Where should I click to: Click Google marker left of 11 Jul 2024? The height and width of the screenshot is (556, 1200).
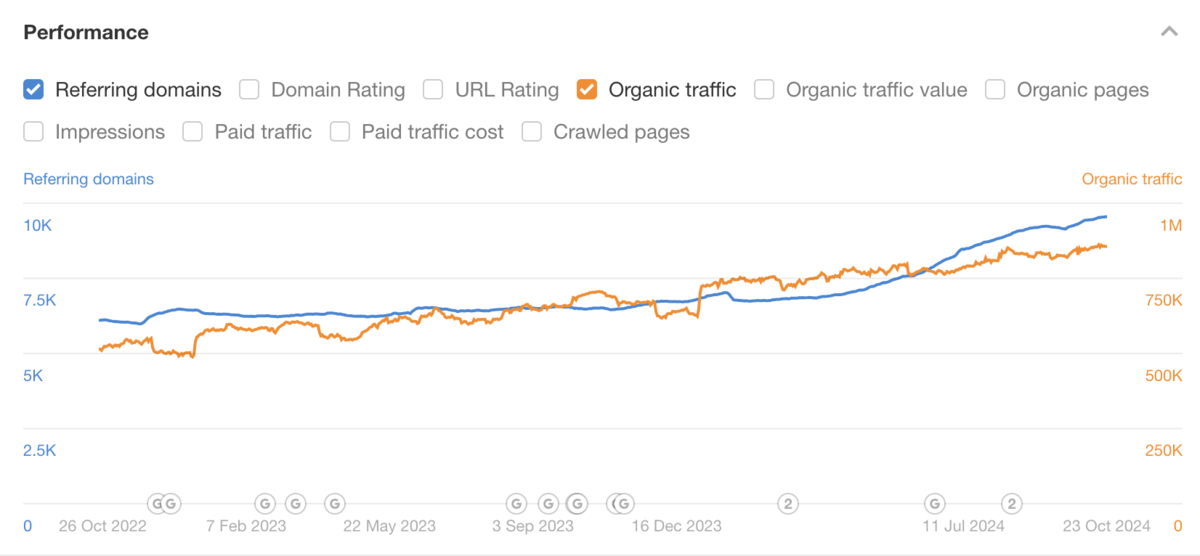(x=934, y=503)
